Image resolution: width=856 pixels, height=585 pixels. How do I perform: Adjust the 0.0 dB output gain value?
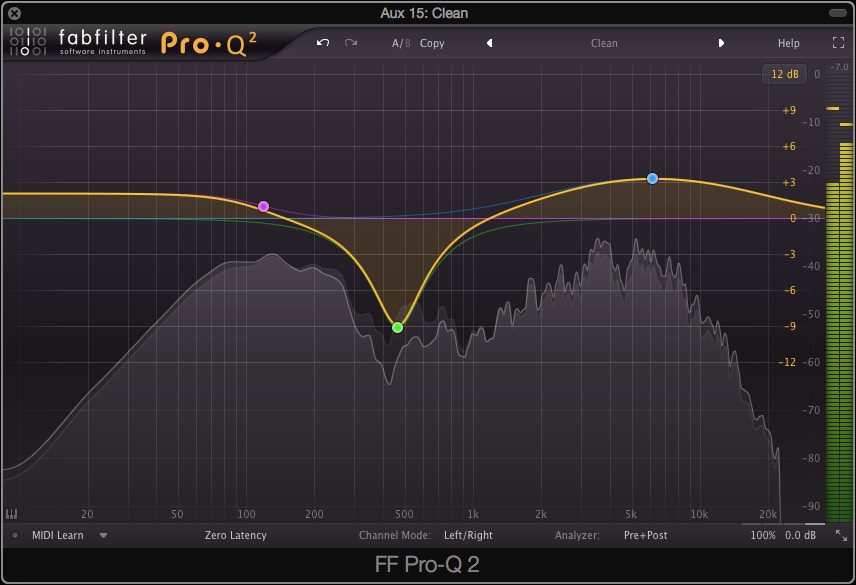(800, 535)
